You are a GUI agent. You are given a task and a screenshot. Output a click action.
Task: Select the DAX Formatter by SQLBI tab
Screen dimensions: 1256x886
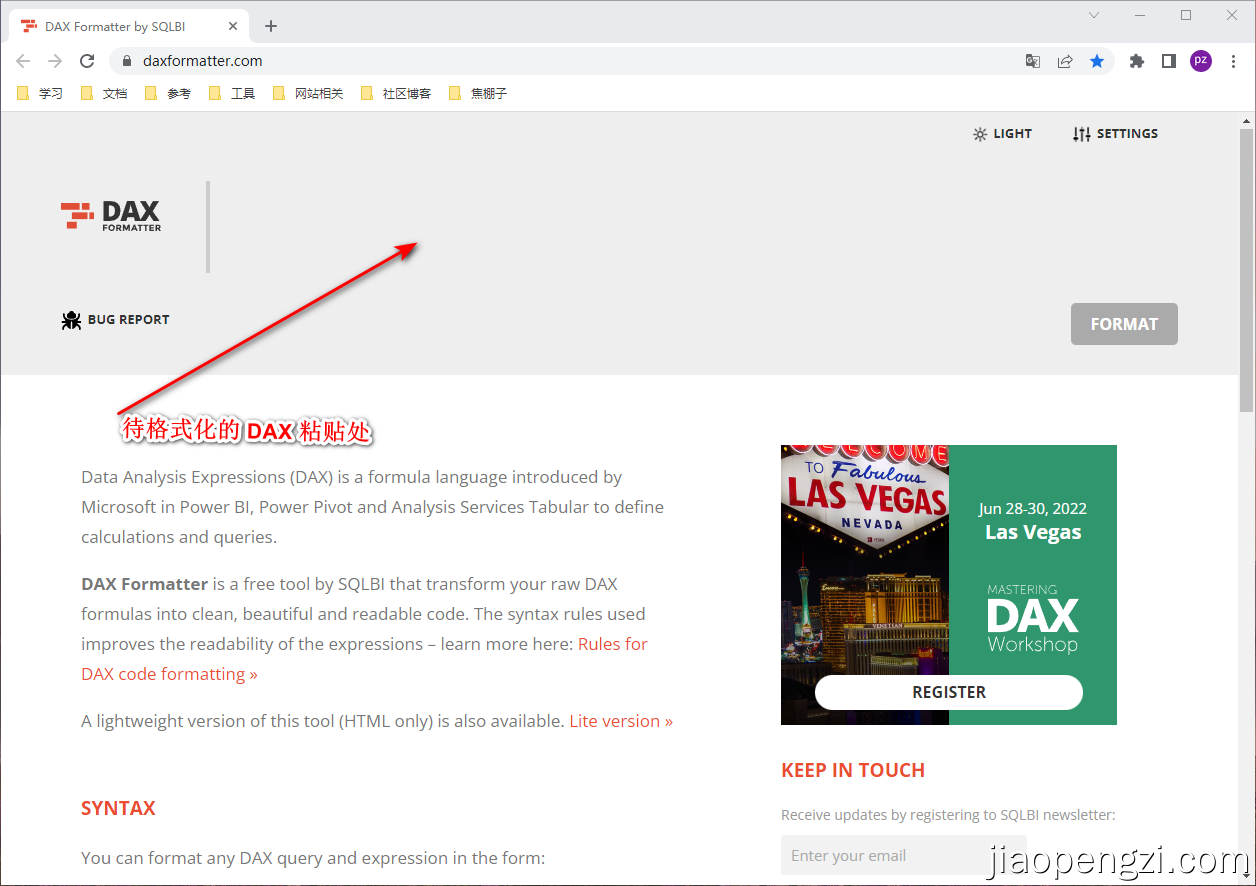point(130,26)
